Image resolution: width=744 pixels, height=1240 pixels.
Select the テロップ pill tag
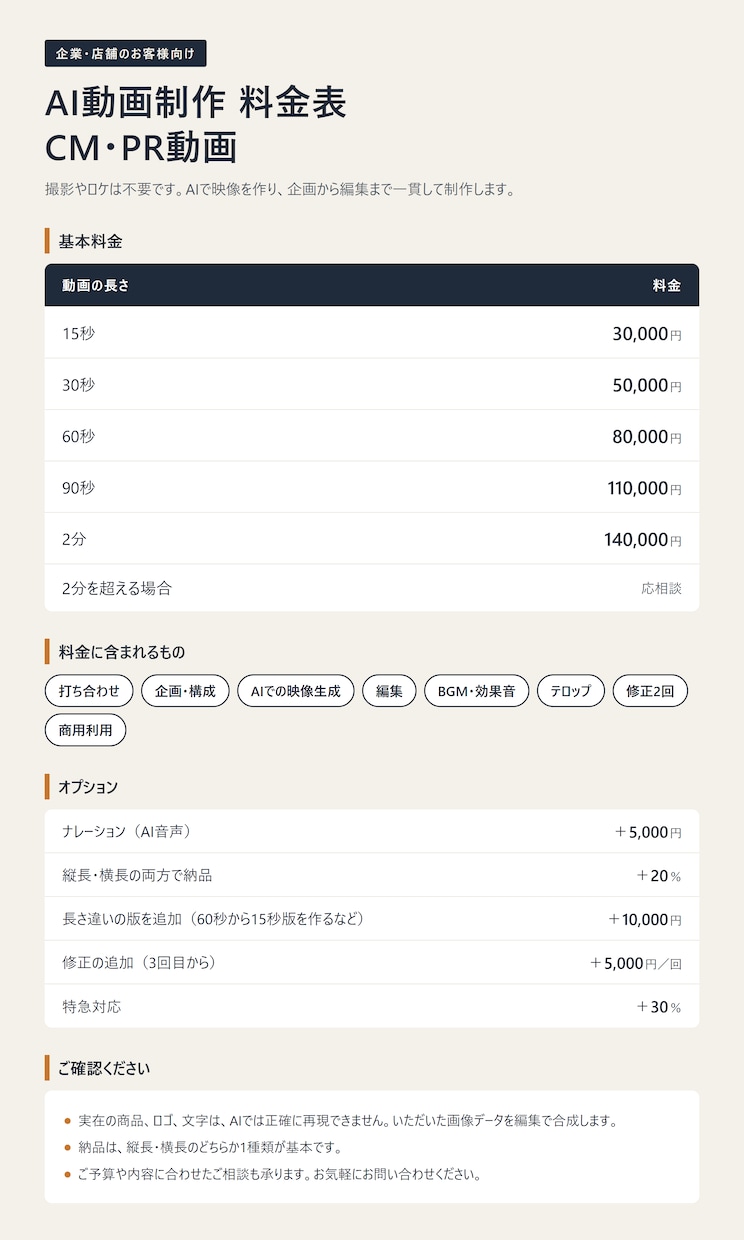click(x=571, y=691)
